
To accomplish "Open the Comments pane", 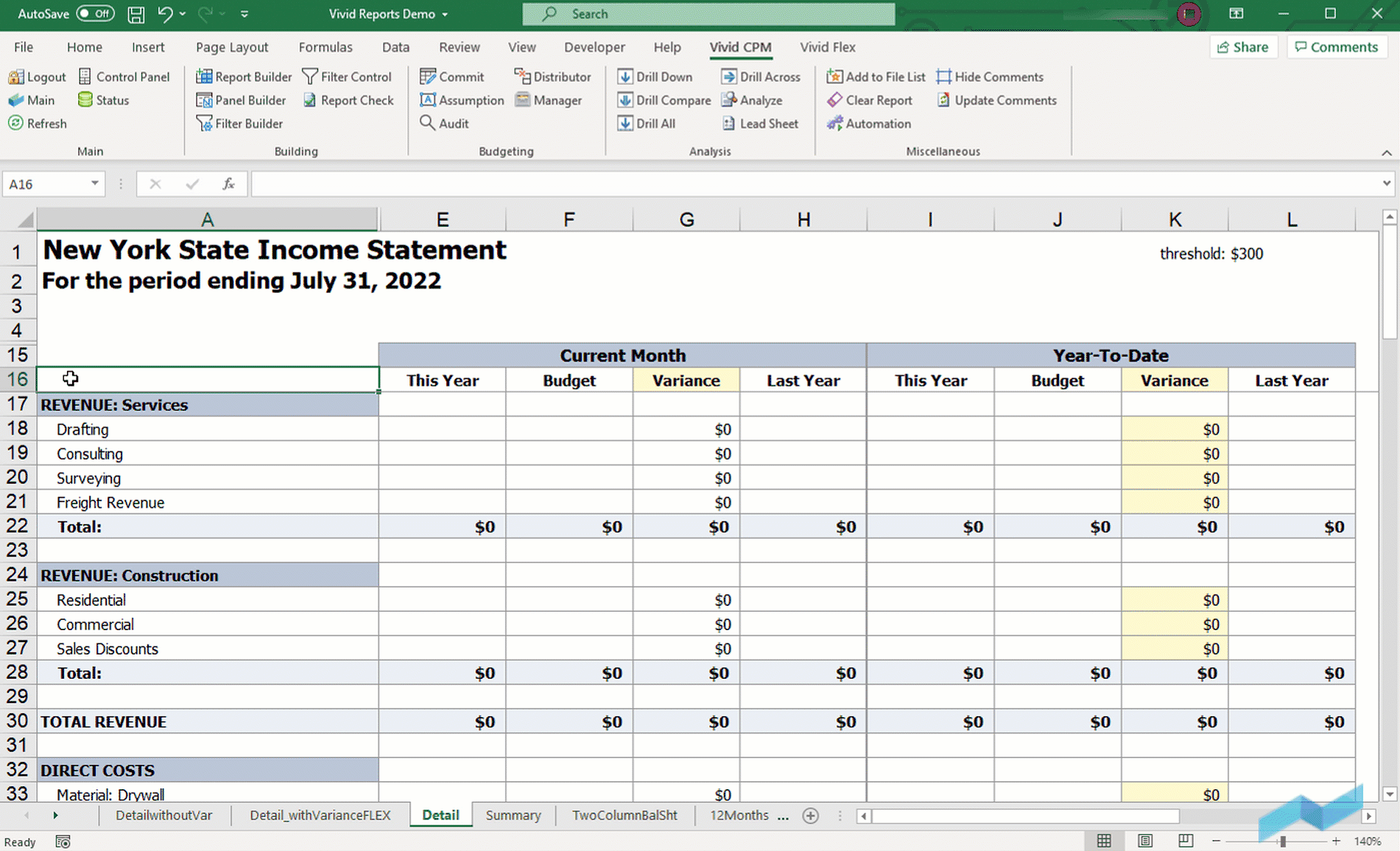I will click(1337, 46).
